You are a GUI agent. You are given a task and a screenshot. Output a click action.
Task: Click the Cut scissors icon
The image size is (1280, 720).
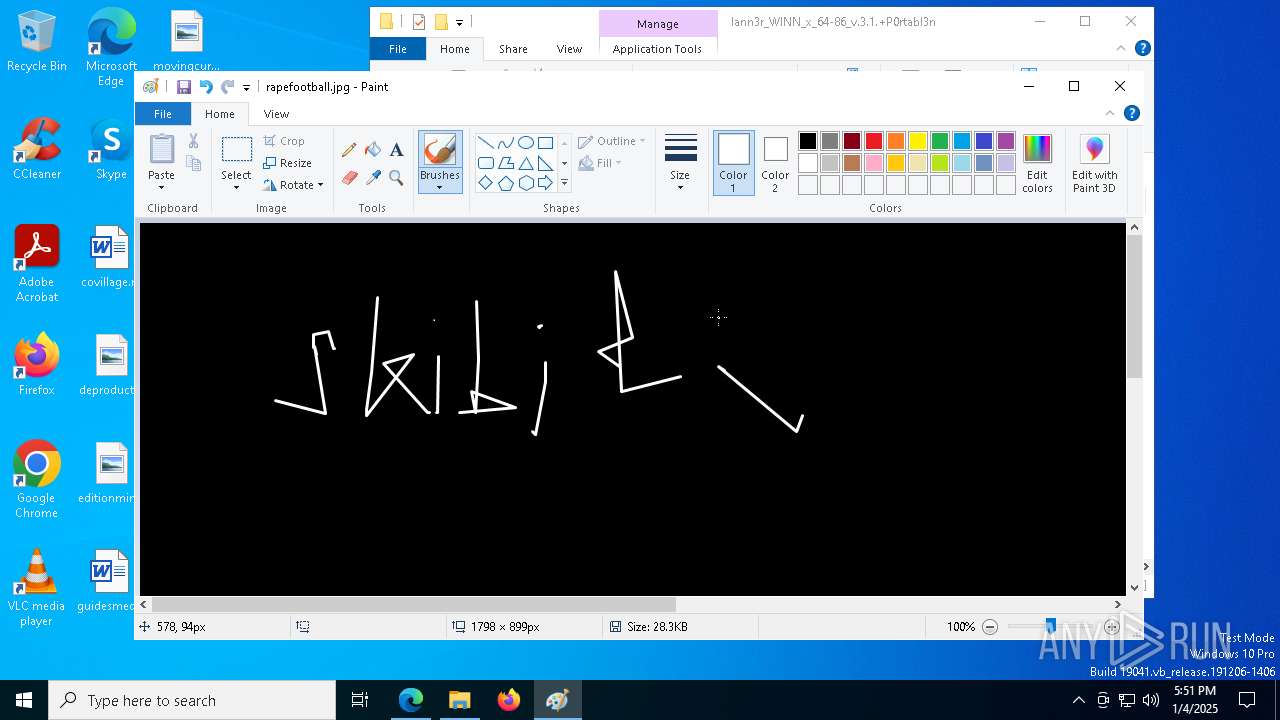(x=193, y=141)
